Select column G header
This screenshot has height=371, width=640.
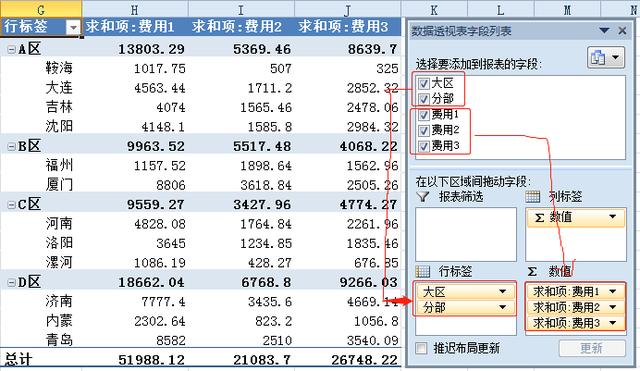tap(41, 9)
